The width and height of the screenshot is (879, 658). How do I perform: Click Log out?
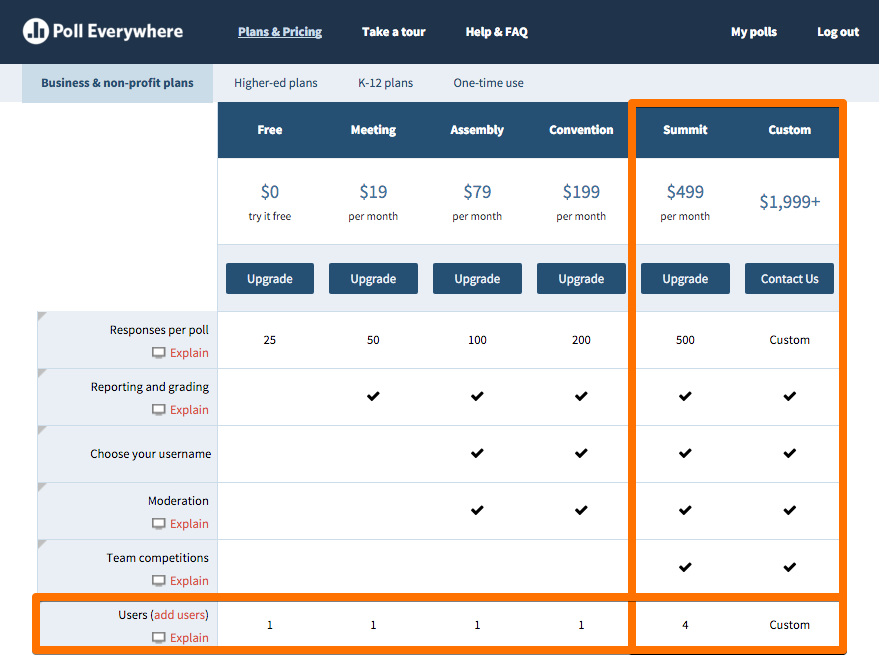click(838, 32)
